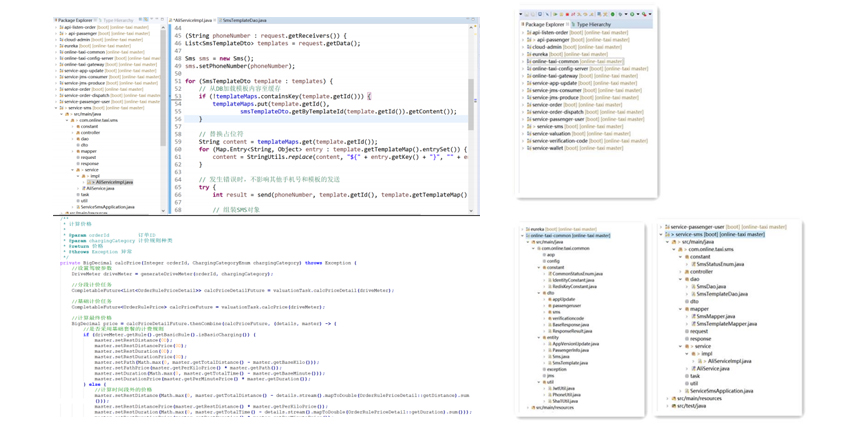Click the SmsMapper.java file icon
This screenshot has width=868, height=443.
coord(693,316)
